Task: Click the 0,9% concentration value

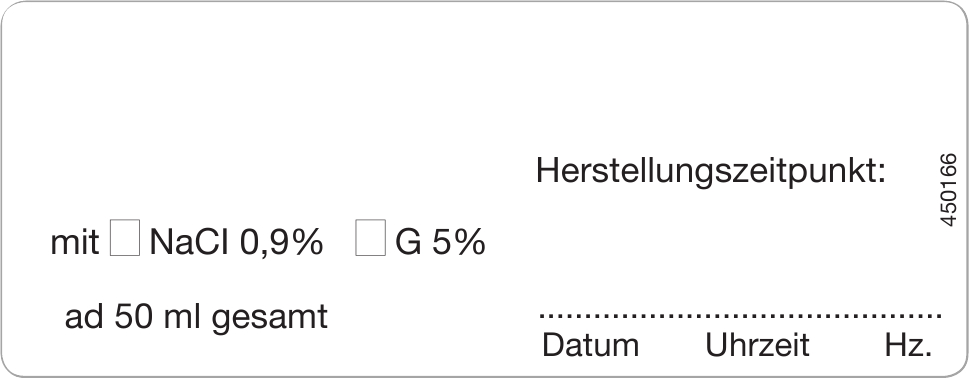Action: 281,242
